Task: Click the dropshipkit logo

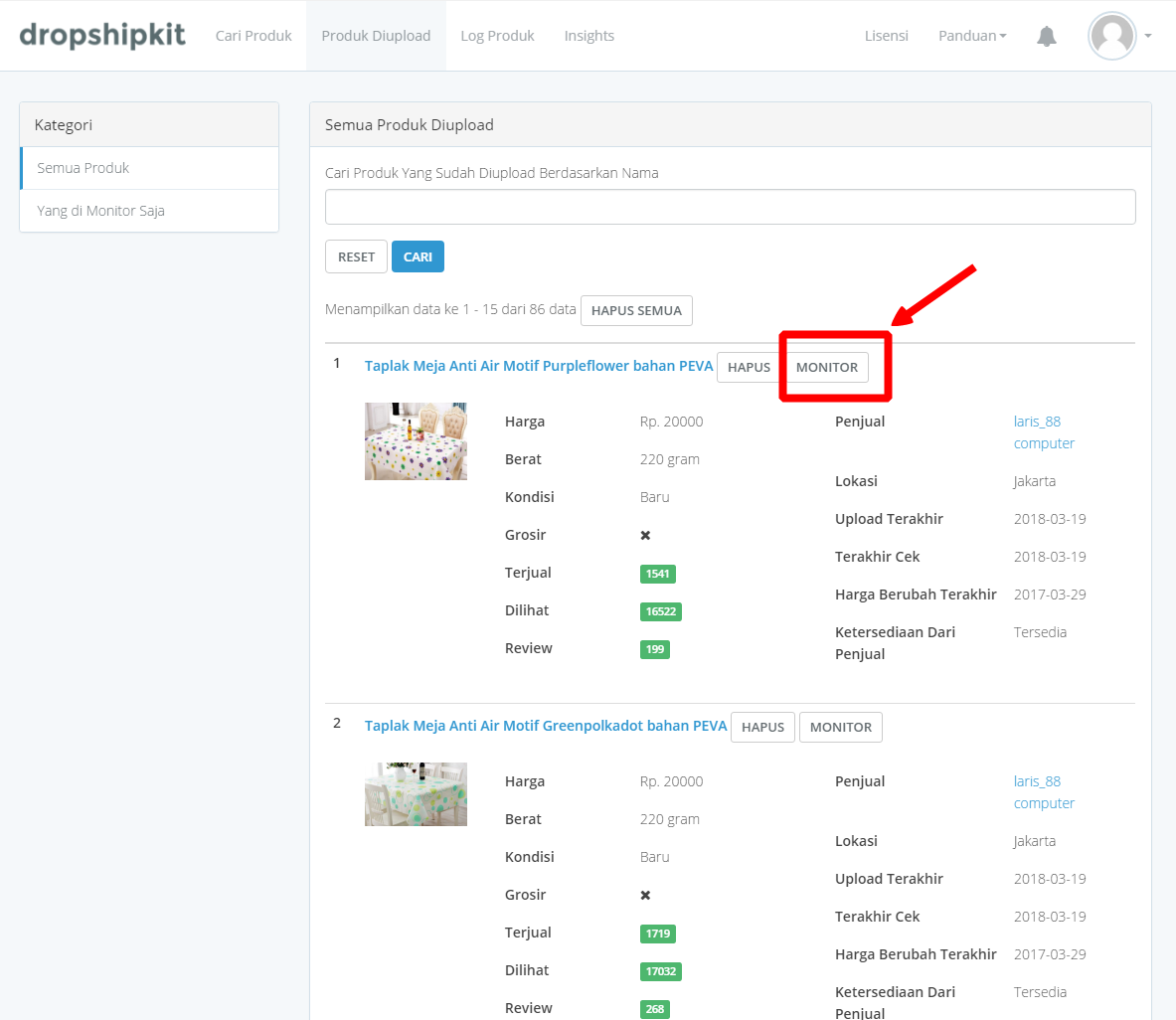Action: tap(102, 35)
